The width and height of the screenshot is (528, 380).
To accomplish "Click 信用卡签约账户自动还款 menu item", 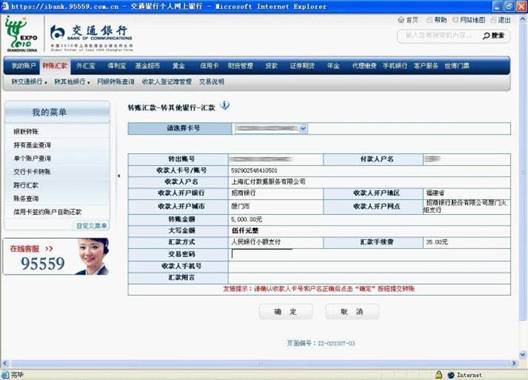I will pos(47,212).
